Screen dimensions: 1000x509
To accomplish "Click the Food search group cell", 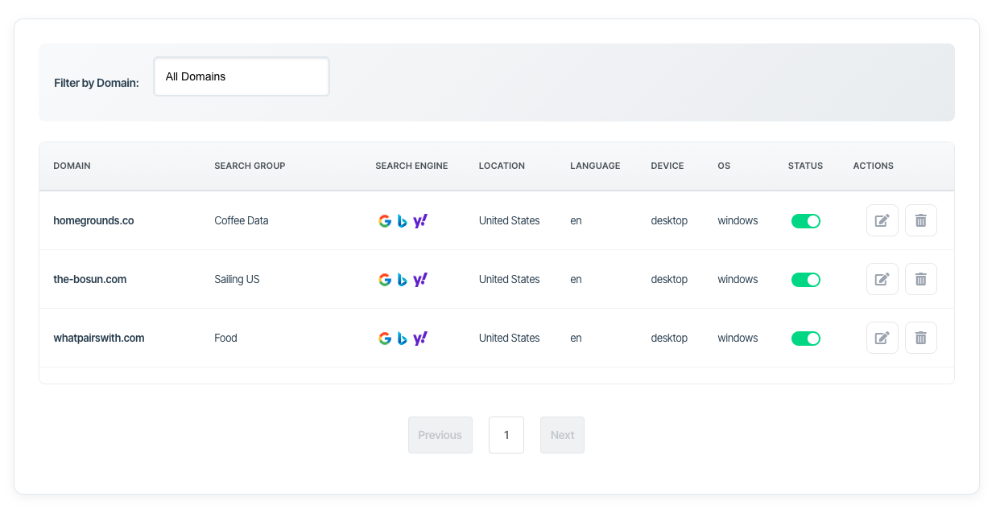I will tap(226, 338).
